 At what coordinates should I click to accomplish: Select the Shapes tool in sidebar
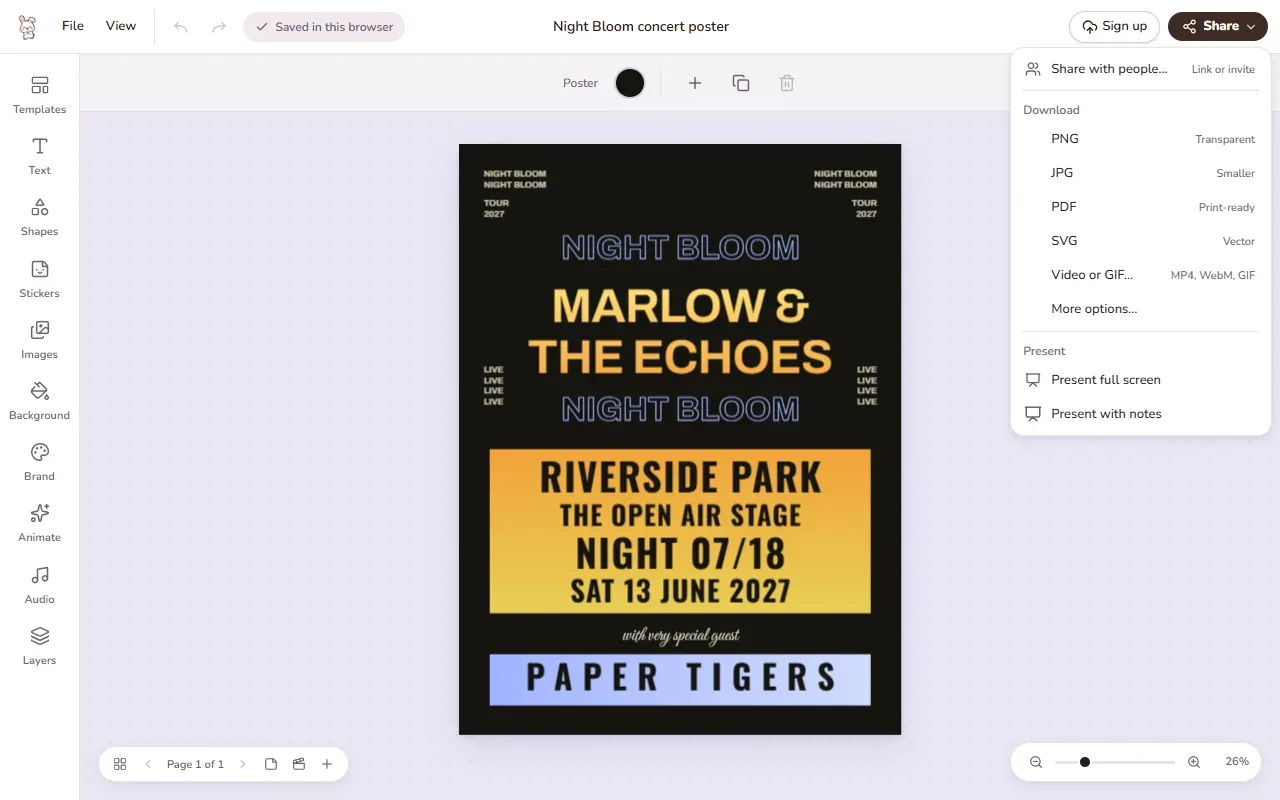point(39,217)
